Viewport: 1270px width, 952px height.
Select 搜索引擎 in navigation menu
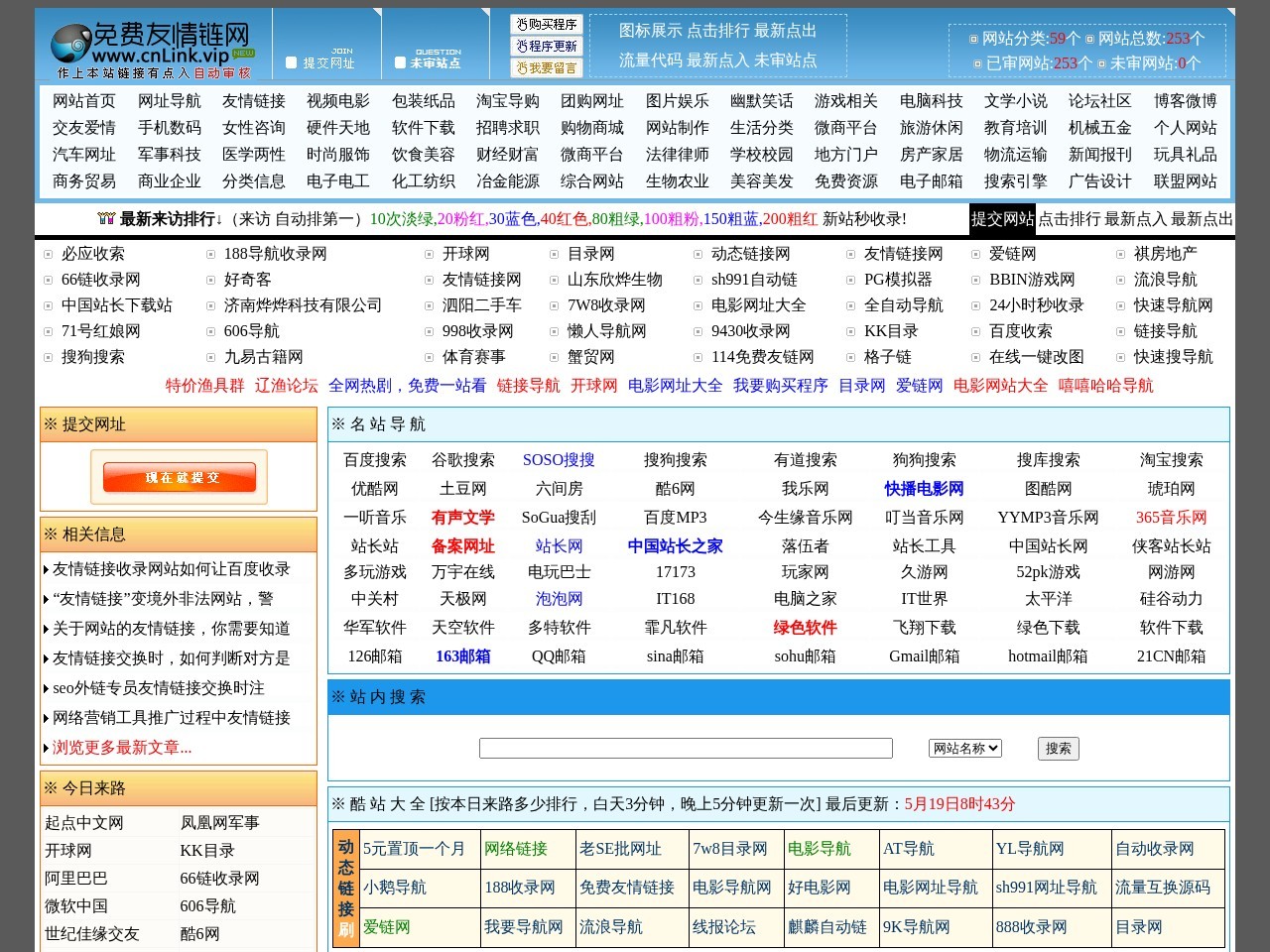1016,181
